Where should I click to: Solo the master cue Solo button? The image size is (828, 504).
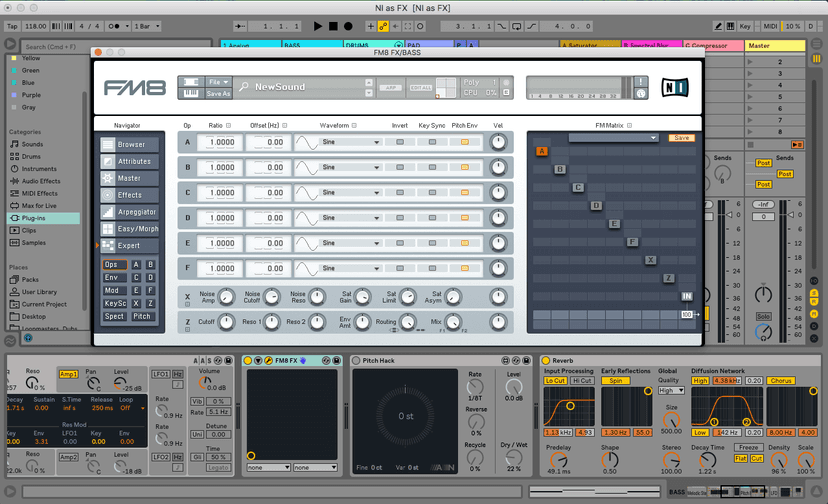(x=763, y=316)
